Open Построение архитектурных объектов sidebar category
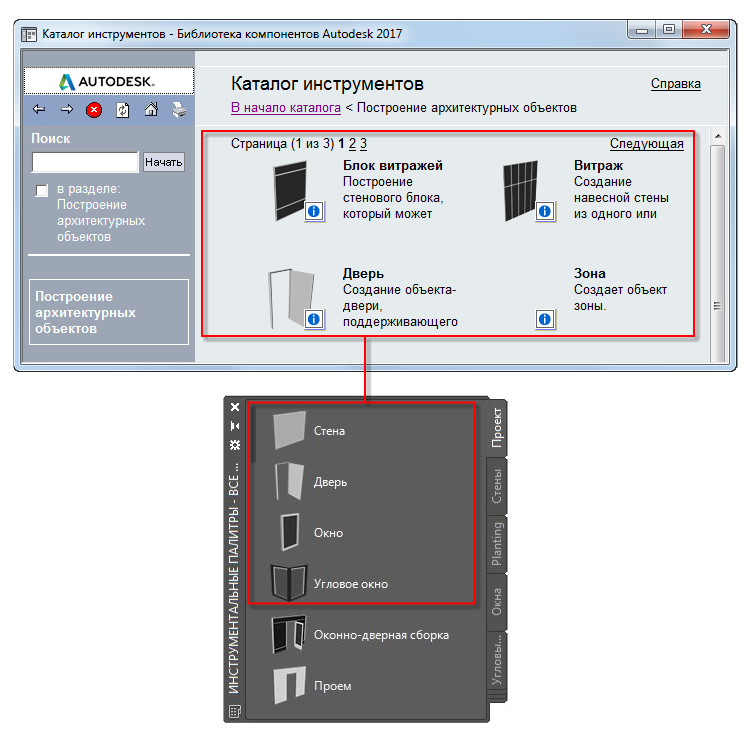 pos(109,312)
